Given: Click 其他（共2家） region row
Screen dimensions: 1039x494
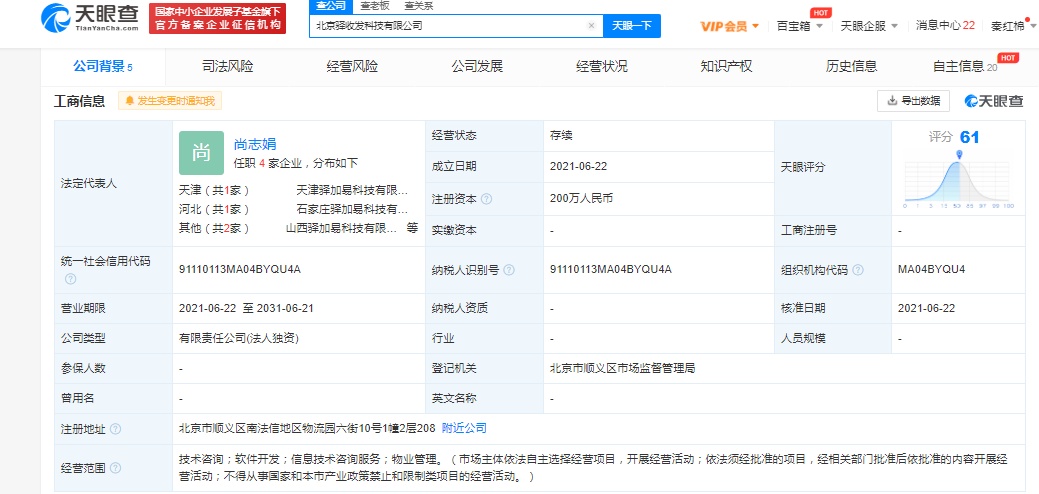Looking at the screenshot, I should 214,228.
